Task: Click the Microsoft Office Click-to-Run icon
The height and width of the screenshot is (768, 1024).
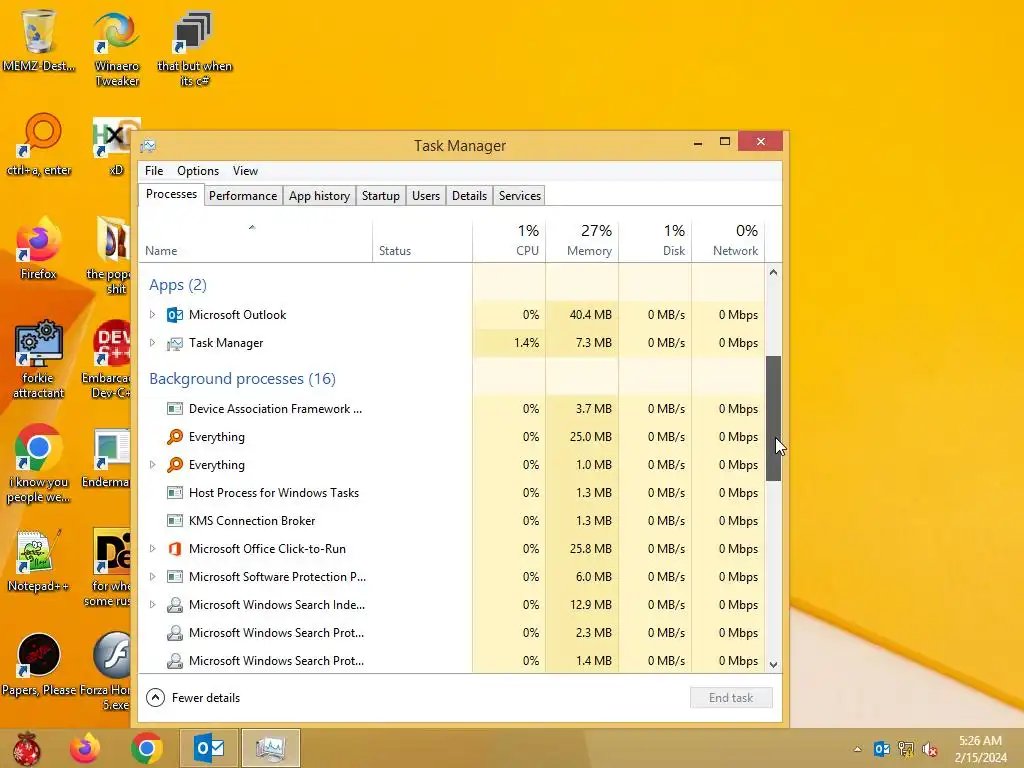Action: (x=174, y=549)
